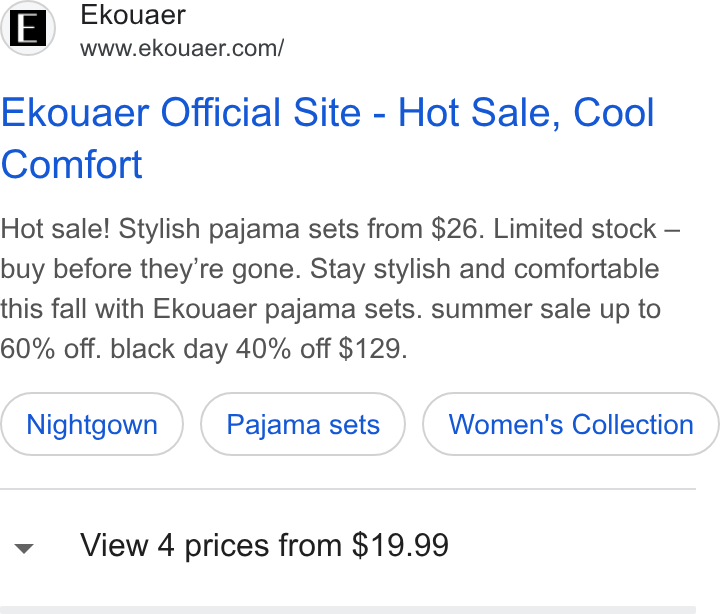Expand prices using the triangle arrow
The image size is (720, 614).
pos(24,548)
